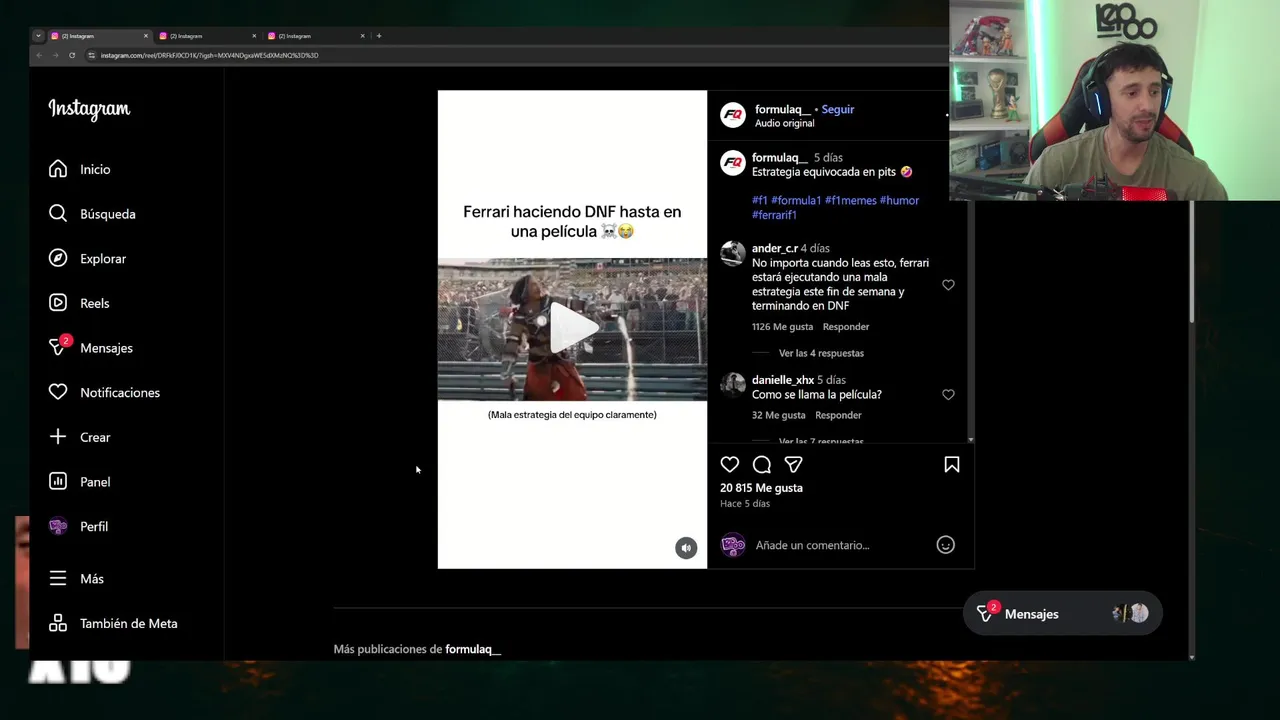Save post with bookmark icon
Screen dimensions: 1280x720
click(952, 464)
